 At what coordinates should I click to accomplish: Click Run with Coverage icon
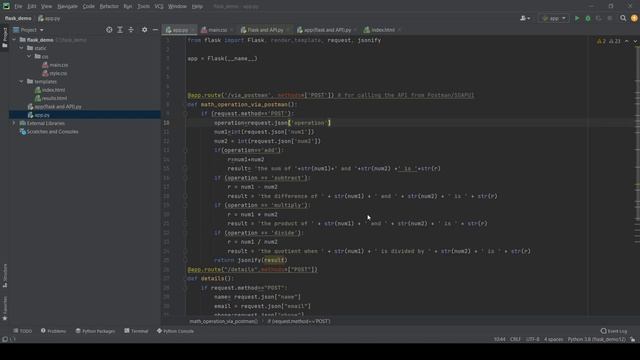point(599,18)
